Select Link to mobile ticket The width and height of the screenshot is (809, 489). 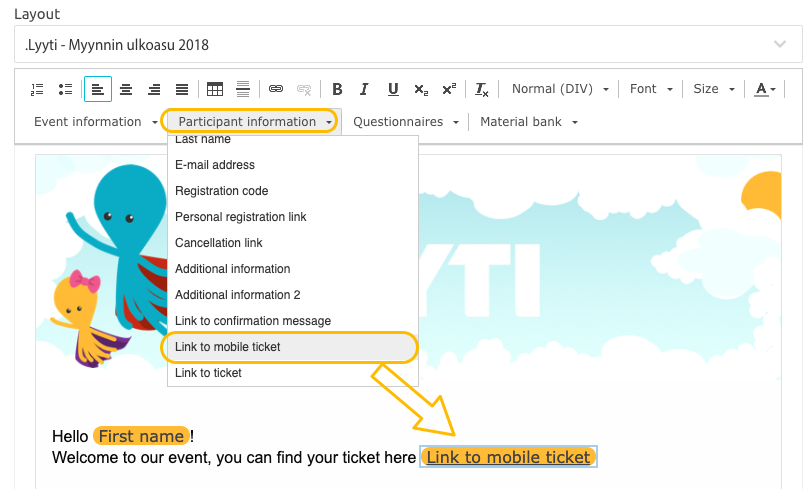pyautogui.click(x=293, y=347)
